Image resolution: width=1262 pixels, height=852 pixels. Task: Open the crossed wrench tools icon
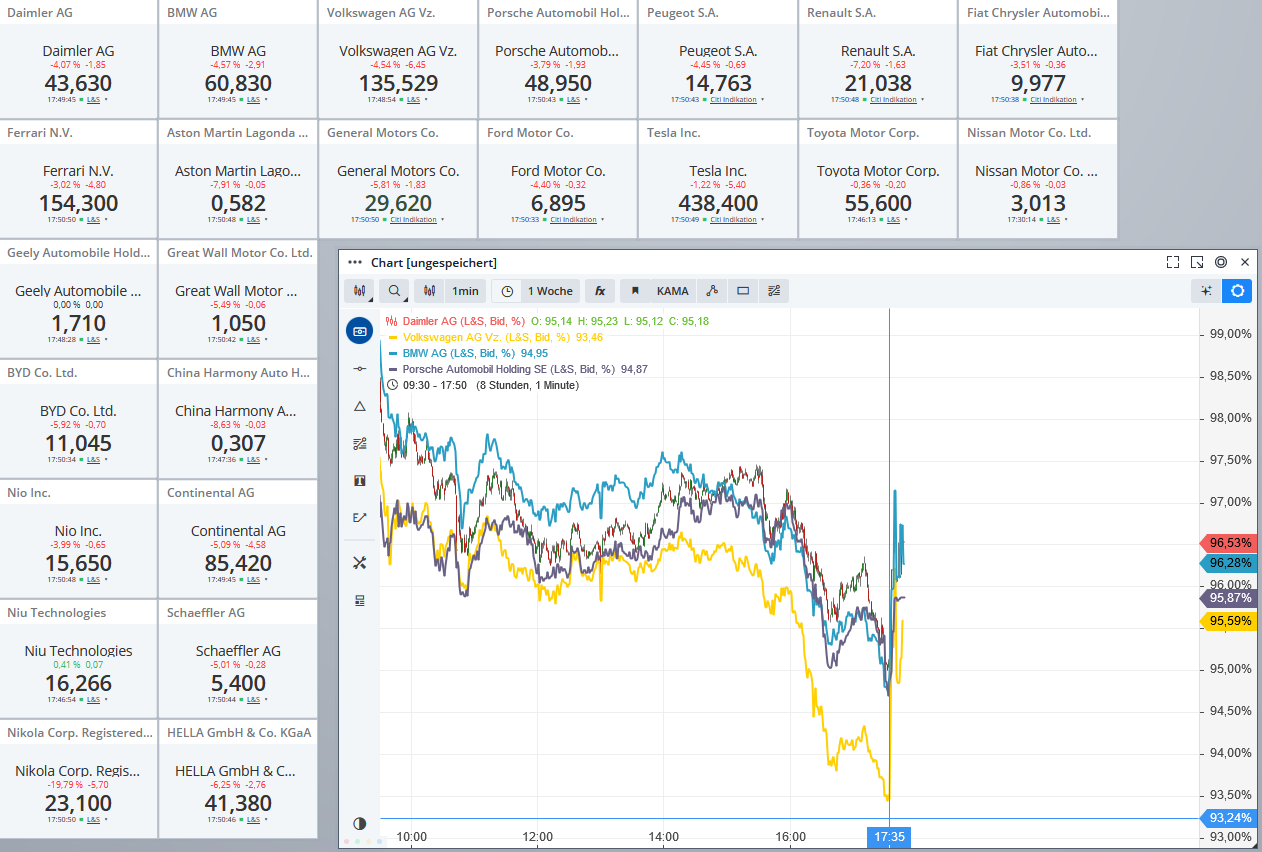click(360, 563)
